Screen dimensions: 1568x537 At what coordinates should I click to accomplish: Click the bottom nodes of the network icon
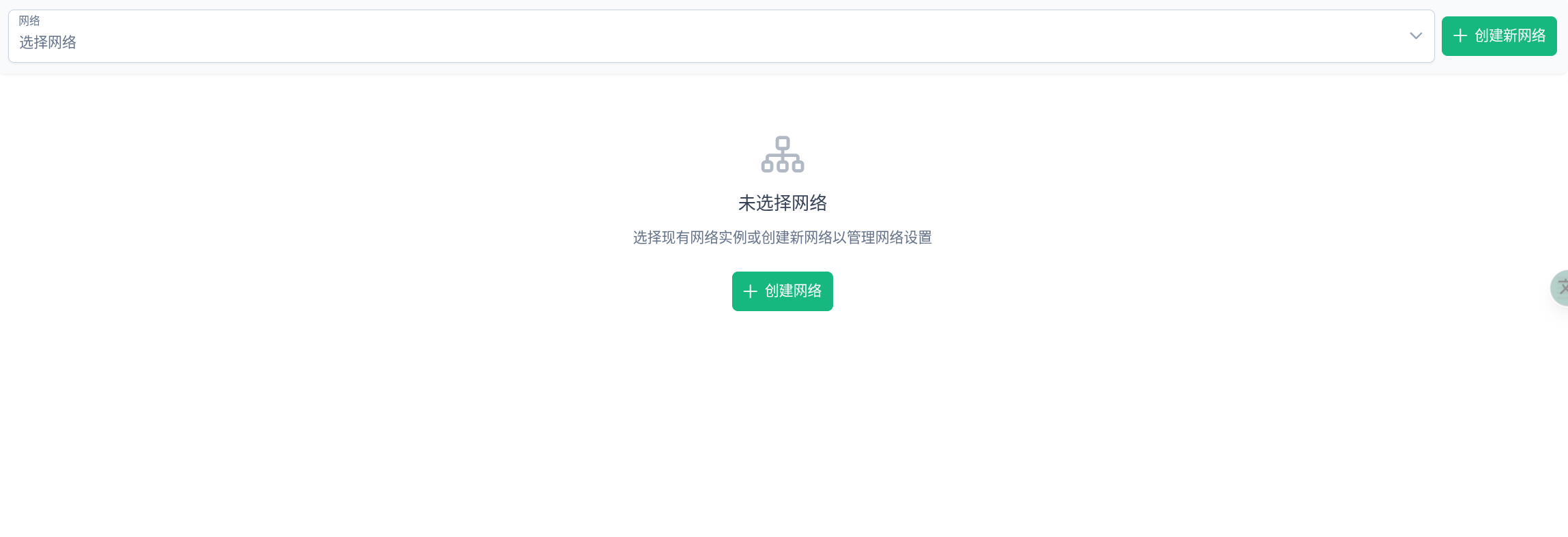click(783, 166)
